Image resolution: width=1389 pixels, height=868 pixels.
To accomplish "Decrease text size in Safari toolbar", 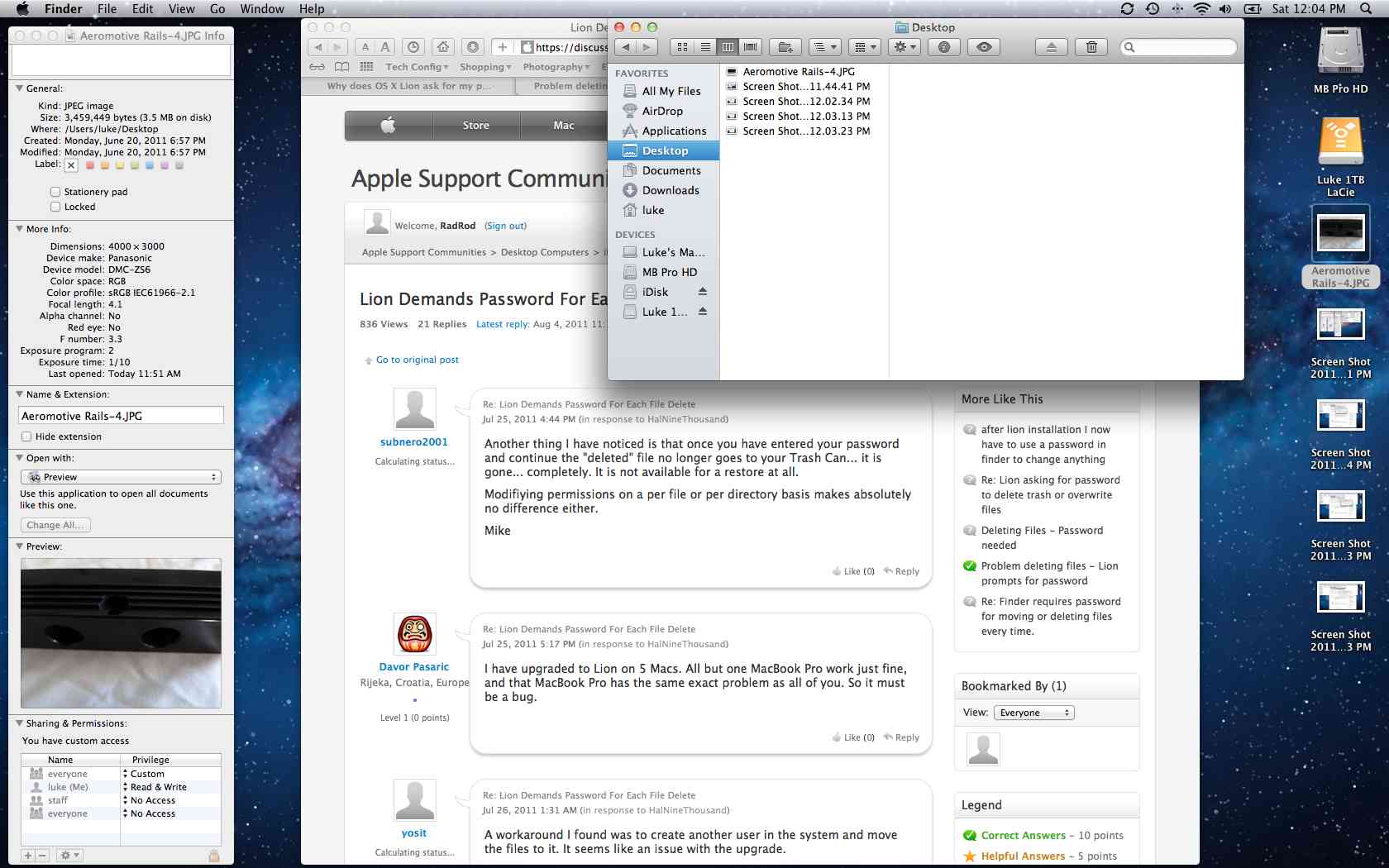I will (x=365, y=47).
